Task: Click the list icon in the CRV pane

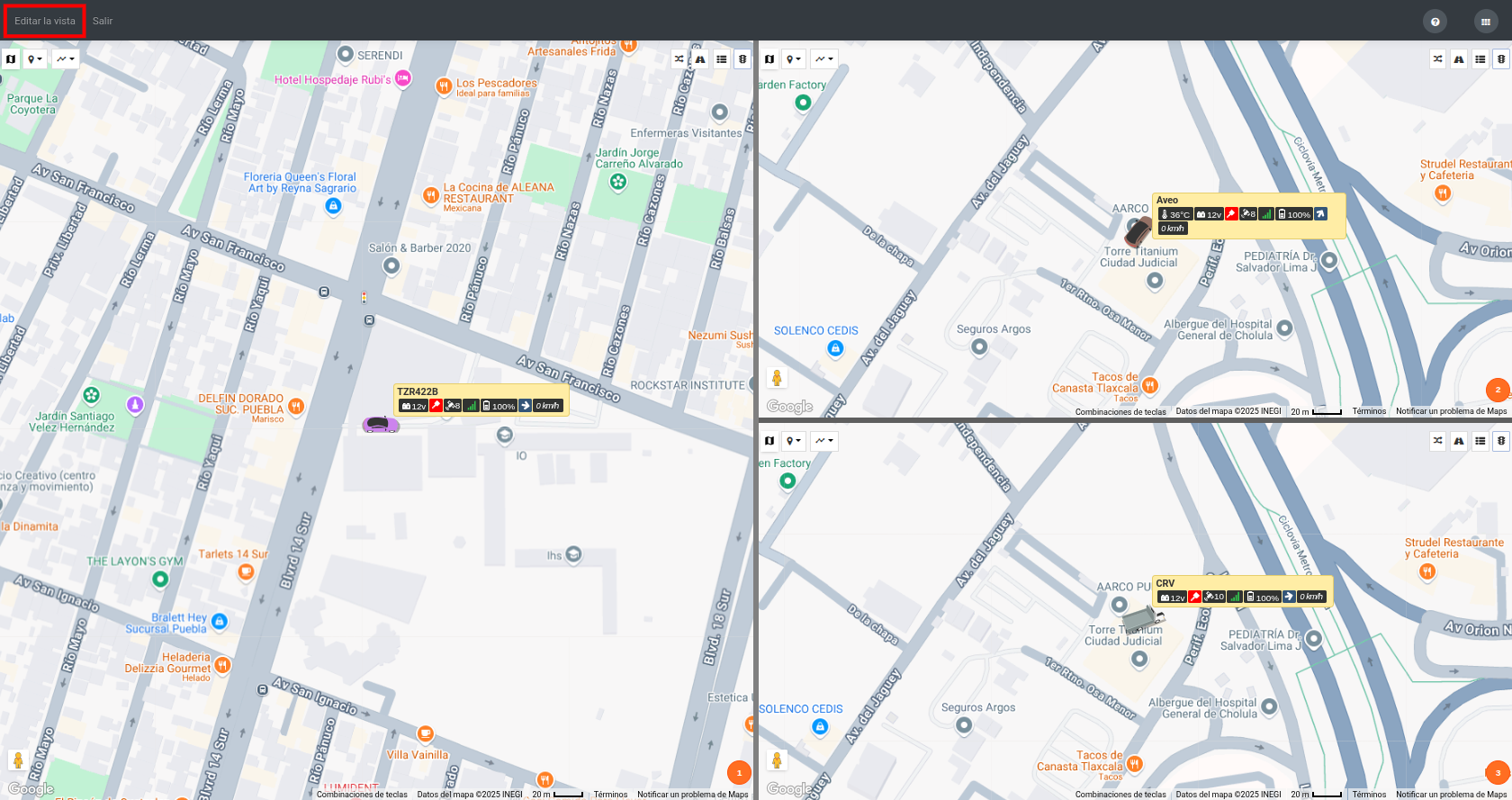Action: tap(1480, 441)
